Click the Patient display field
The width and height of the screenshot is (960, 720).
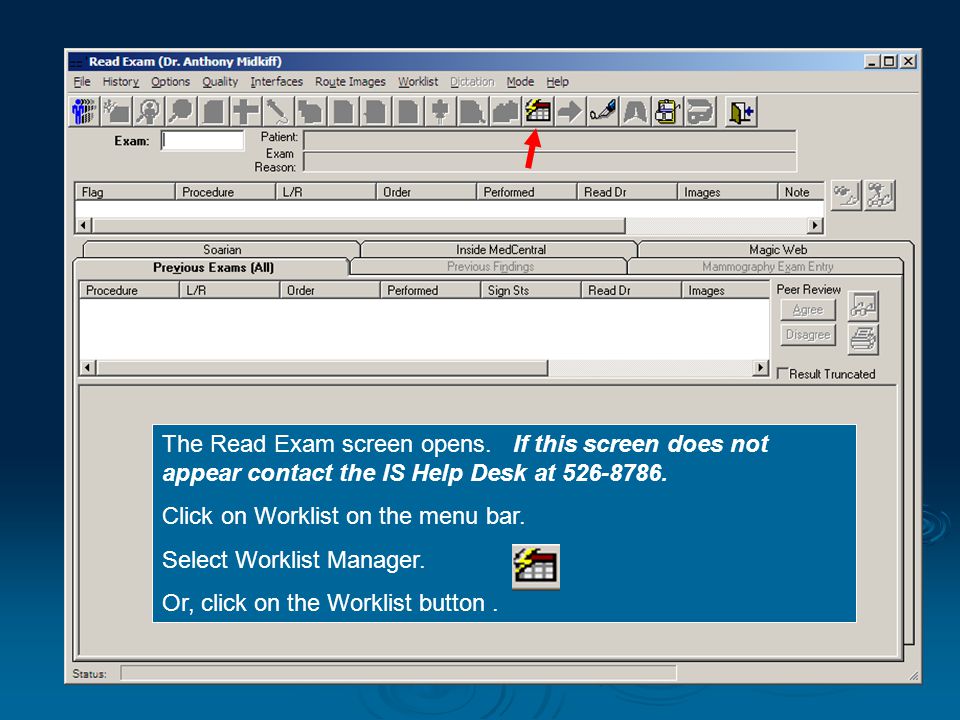550,140
